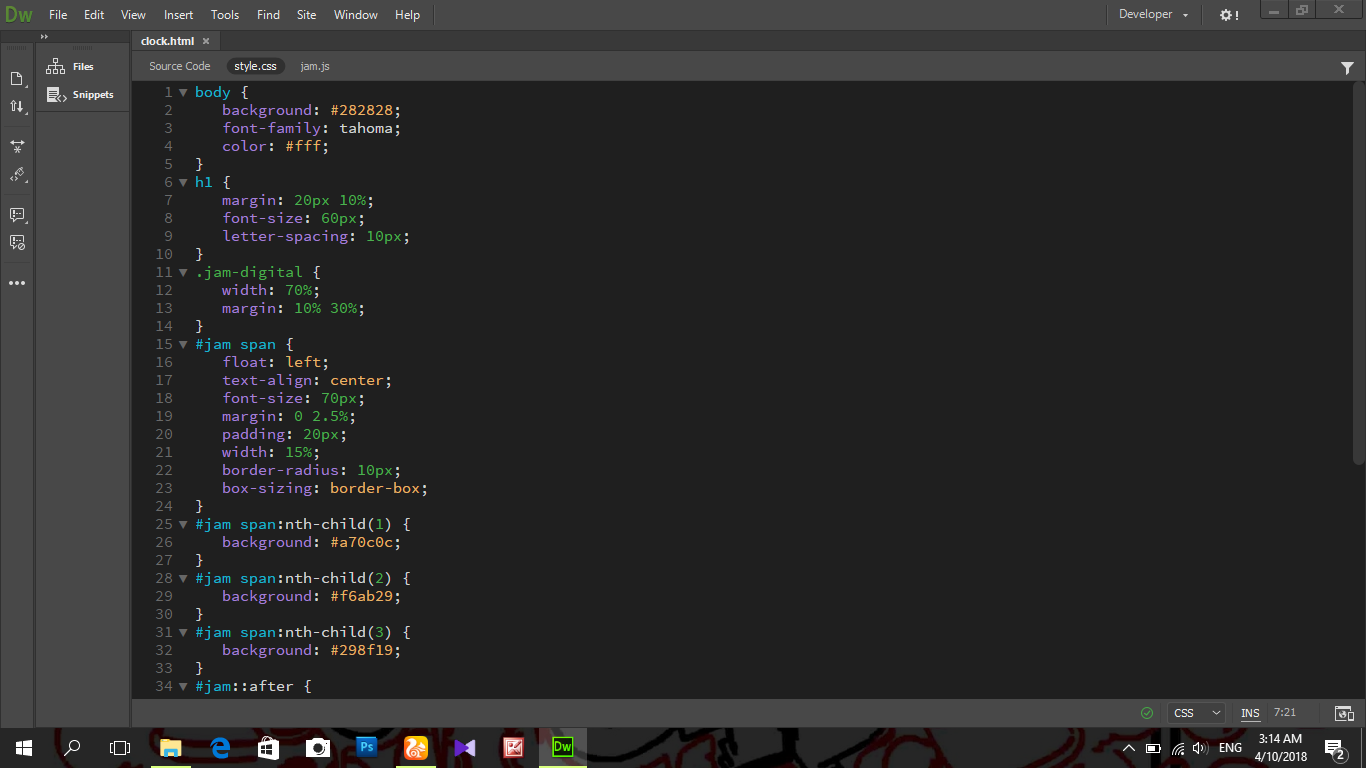This screenshot has height=768, width=1366.
Task: Open Dreamweaver preferences gear icon
Action: [1227, 15]
